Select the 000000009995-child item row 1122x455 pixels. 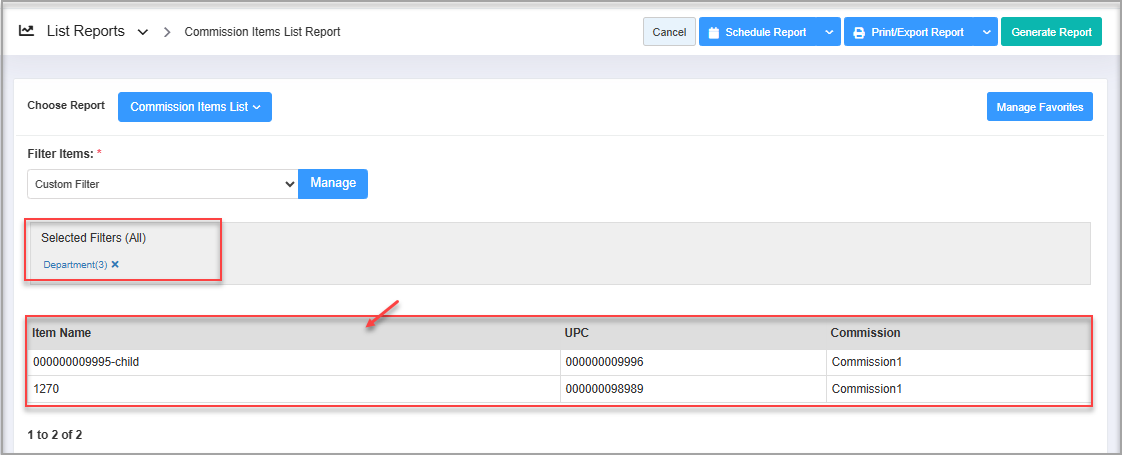click(x=86, y=361)
